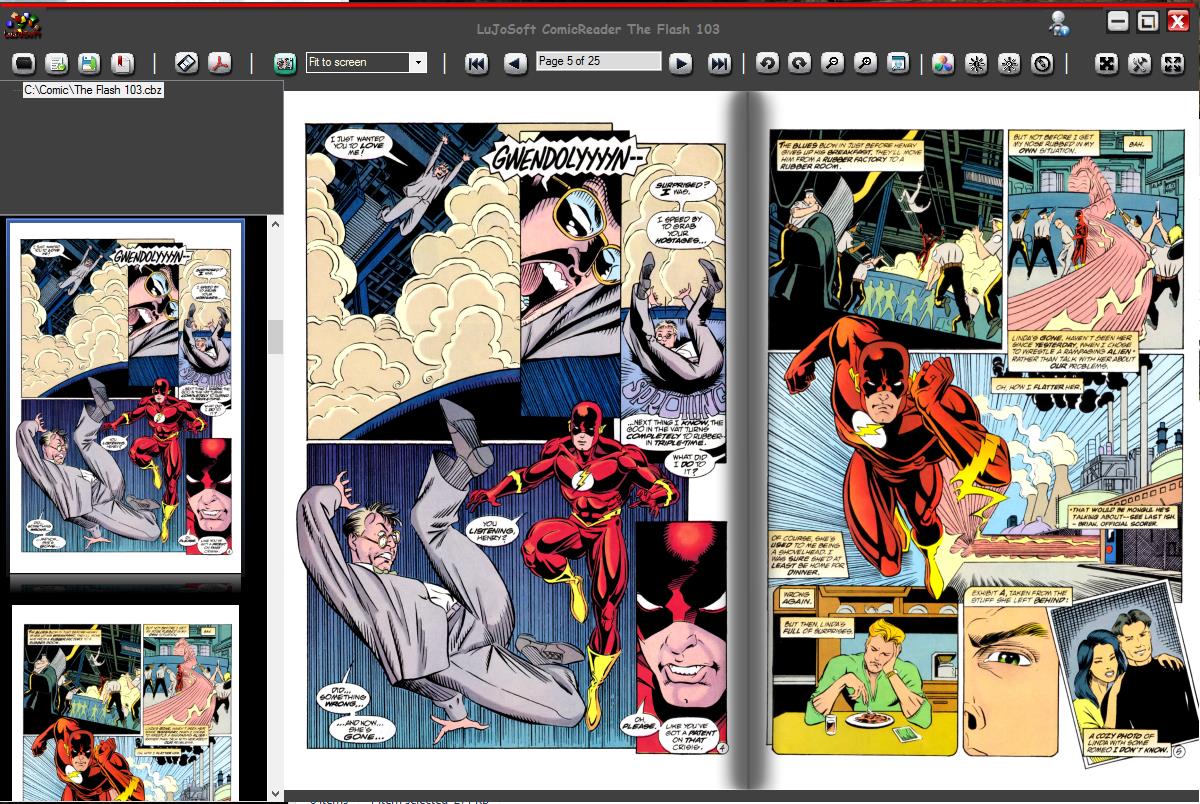Click the thumbnail panel scrollbar handle
The width and height of the screenshot is (1200, 804).
275,337
